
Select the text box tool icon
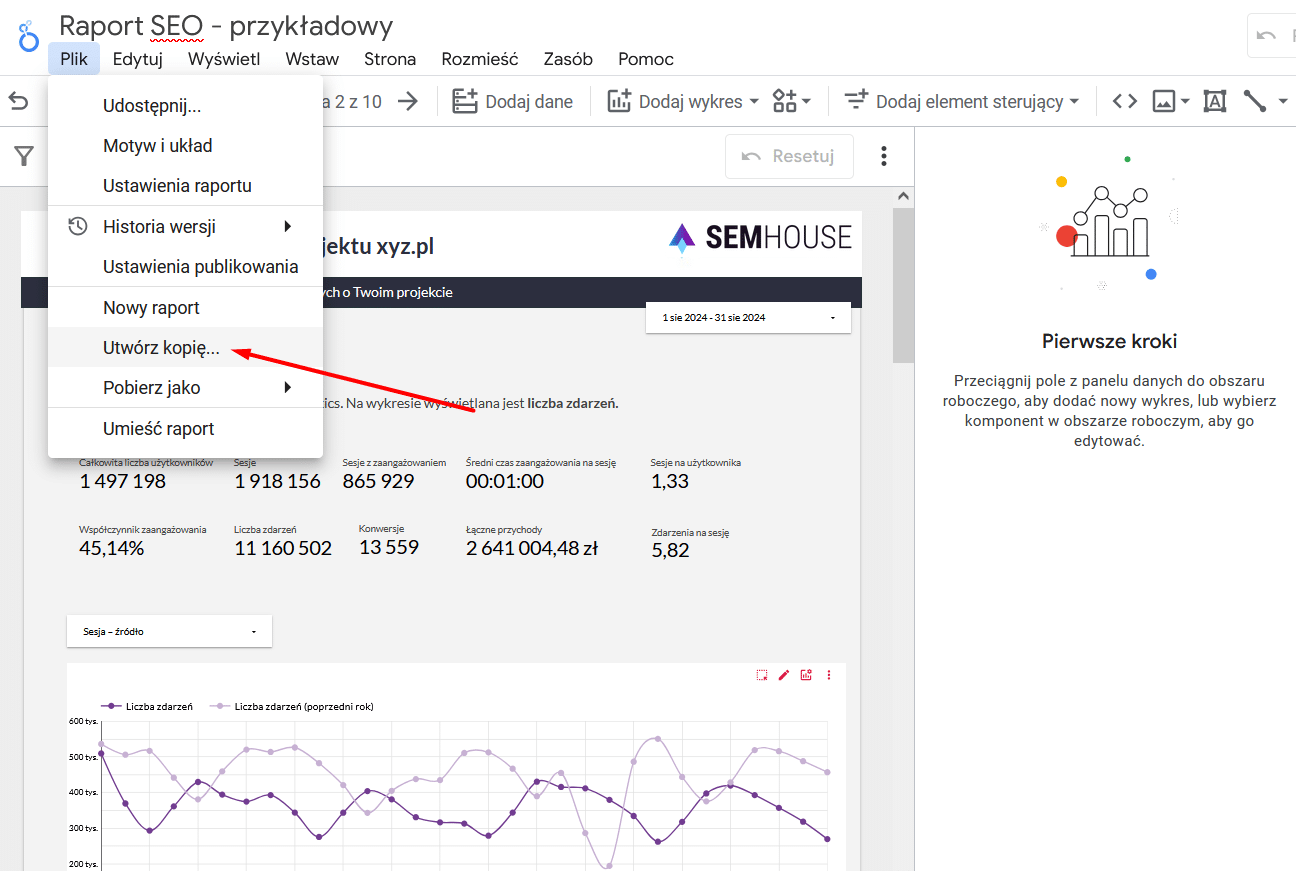[1214, 101]
